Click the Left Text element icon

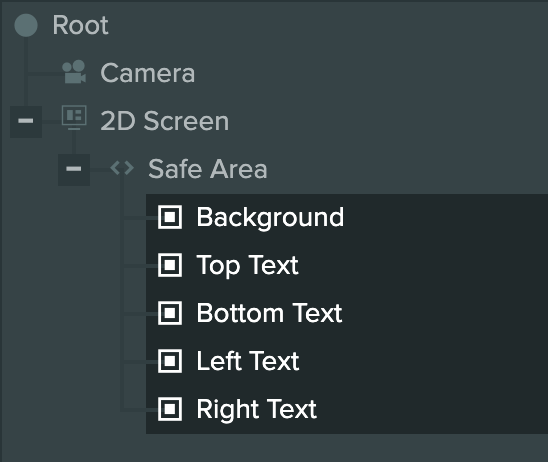(x=170, y=361)
